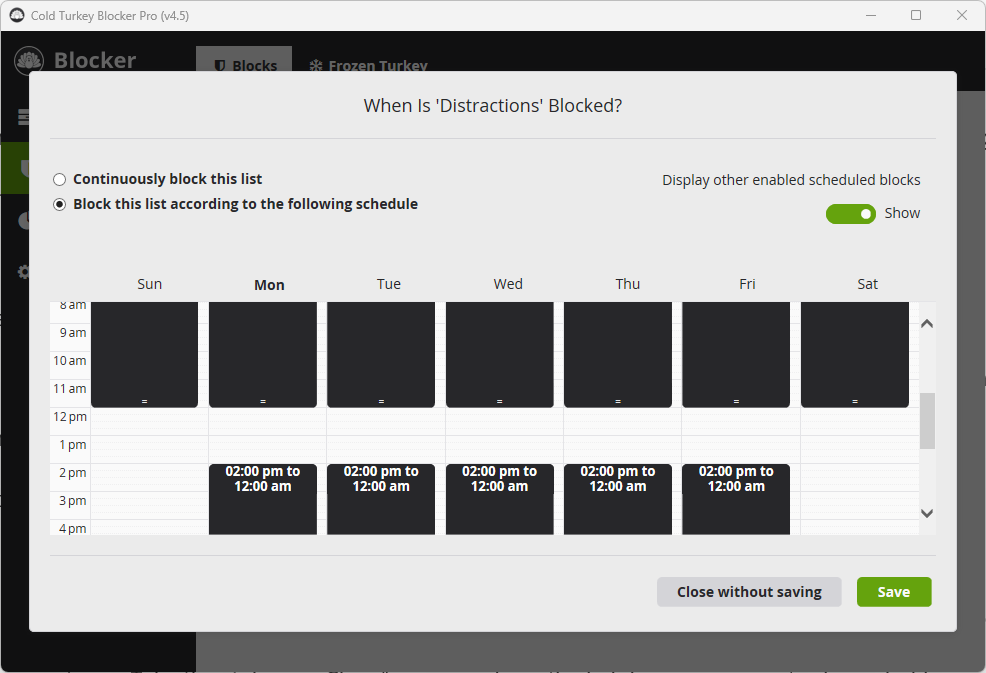
Task: Select Friday 02:00 pm to 12:00 am block
Action: (736, 499)
